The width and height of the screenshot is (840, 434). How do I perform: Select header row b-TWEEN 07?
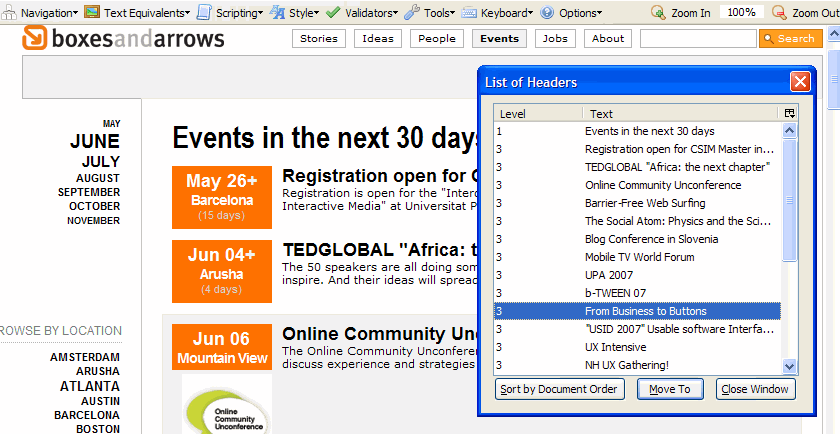[x=637, y=293]
